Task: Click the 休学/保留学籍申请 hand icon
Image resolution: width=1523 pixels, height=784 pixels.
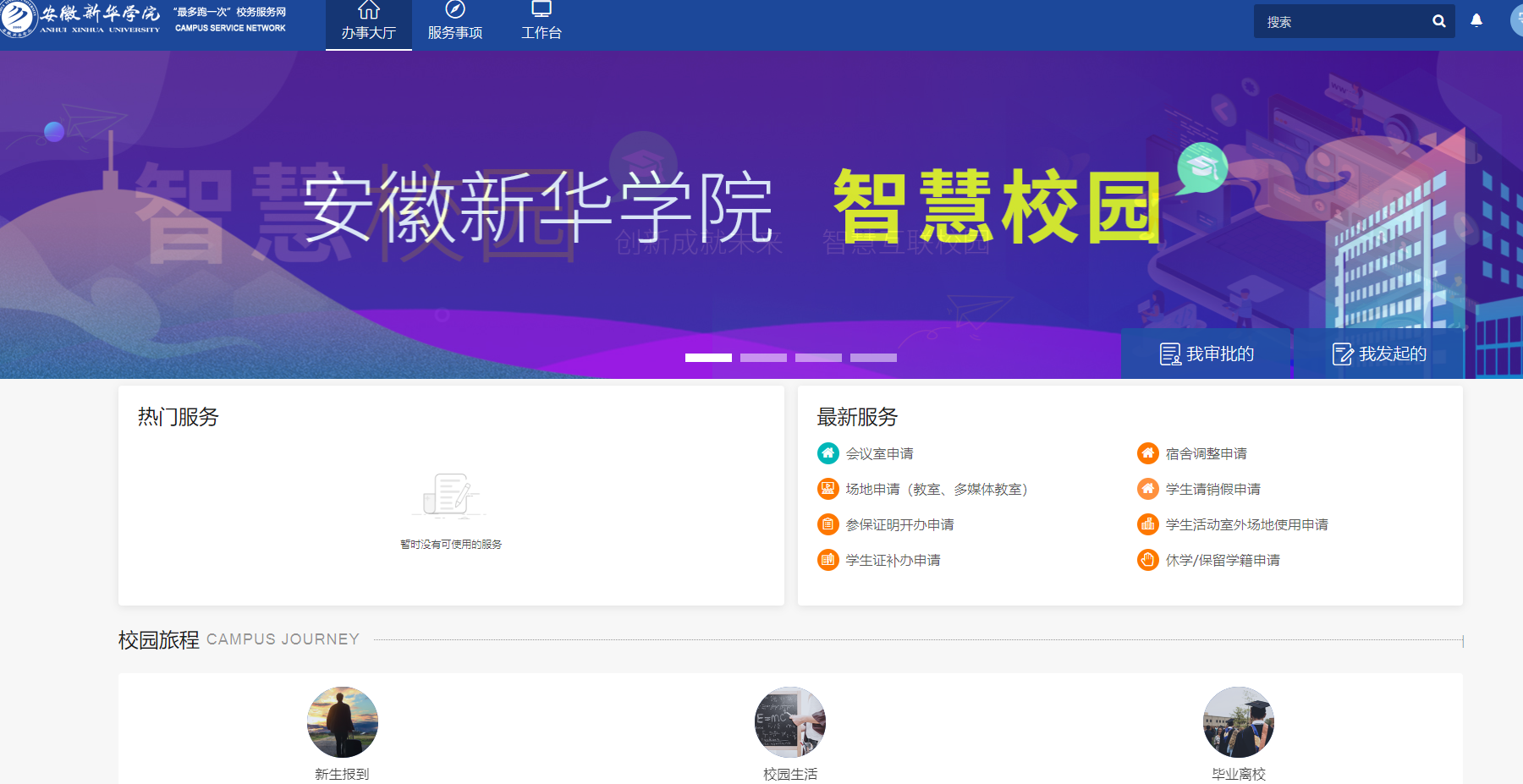Action: pos(1147,560)
